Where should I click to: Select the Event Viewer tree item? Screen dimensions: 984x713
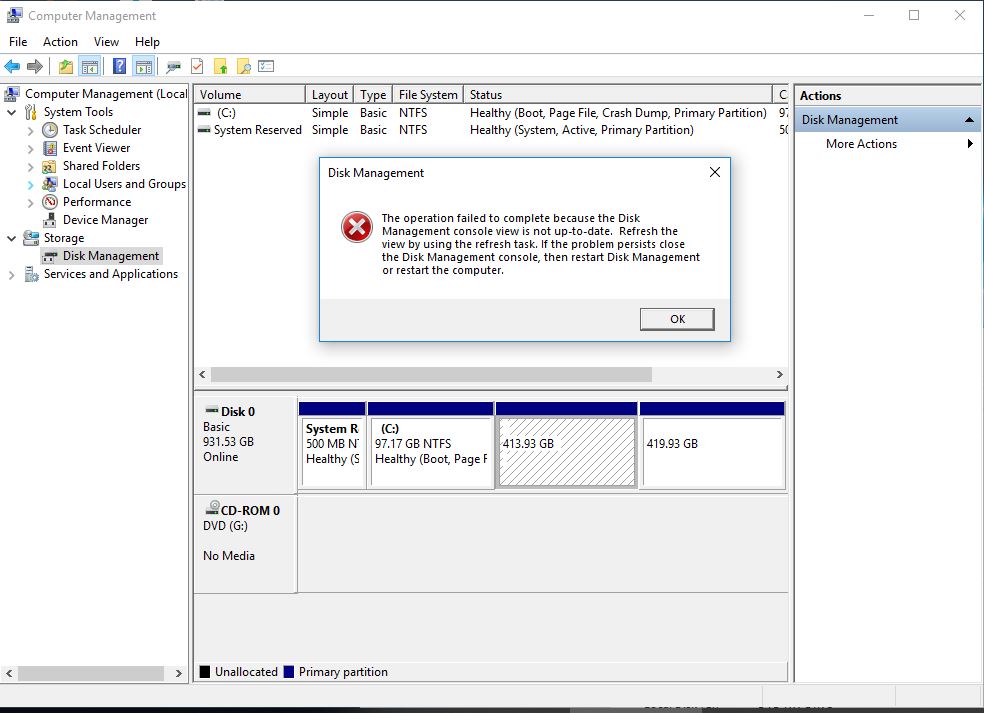[x=96, y=148]
